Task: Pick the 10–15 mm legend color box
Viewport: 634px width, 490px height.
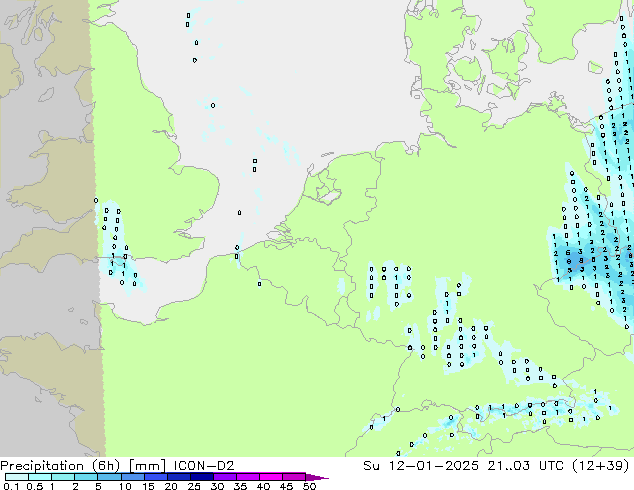Action: click(132, 477)
